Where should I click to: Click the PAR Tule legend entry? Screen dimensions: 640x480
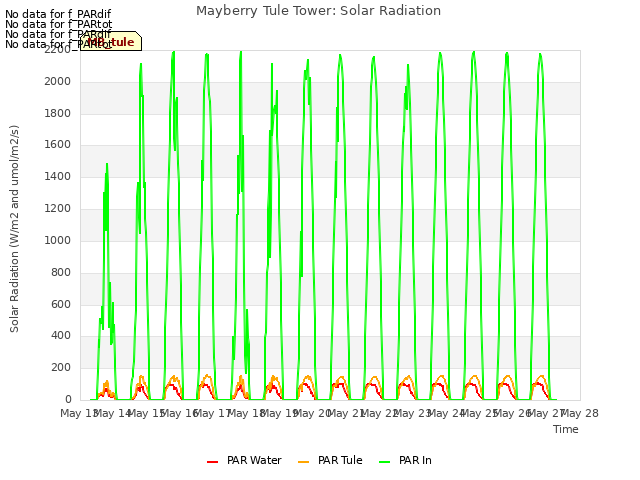coord(330,460)
